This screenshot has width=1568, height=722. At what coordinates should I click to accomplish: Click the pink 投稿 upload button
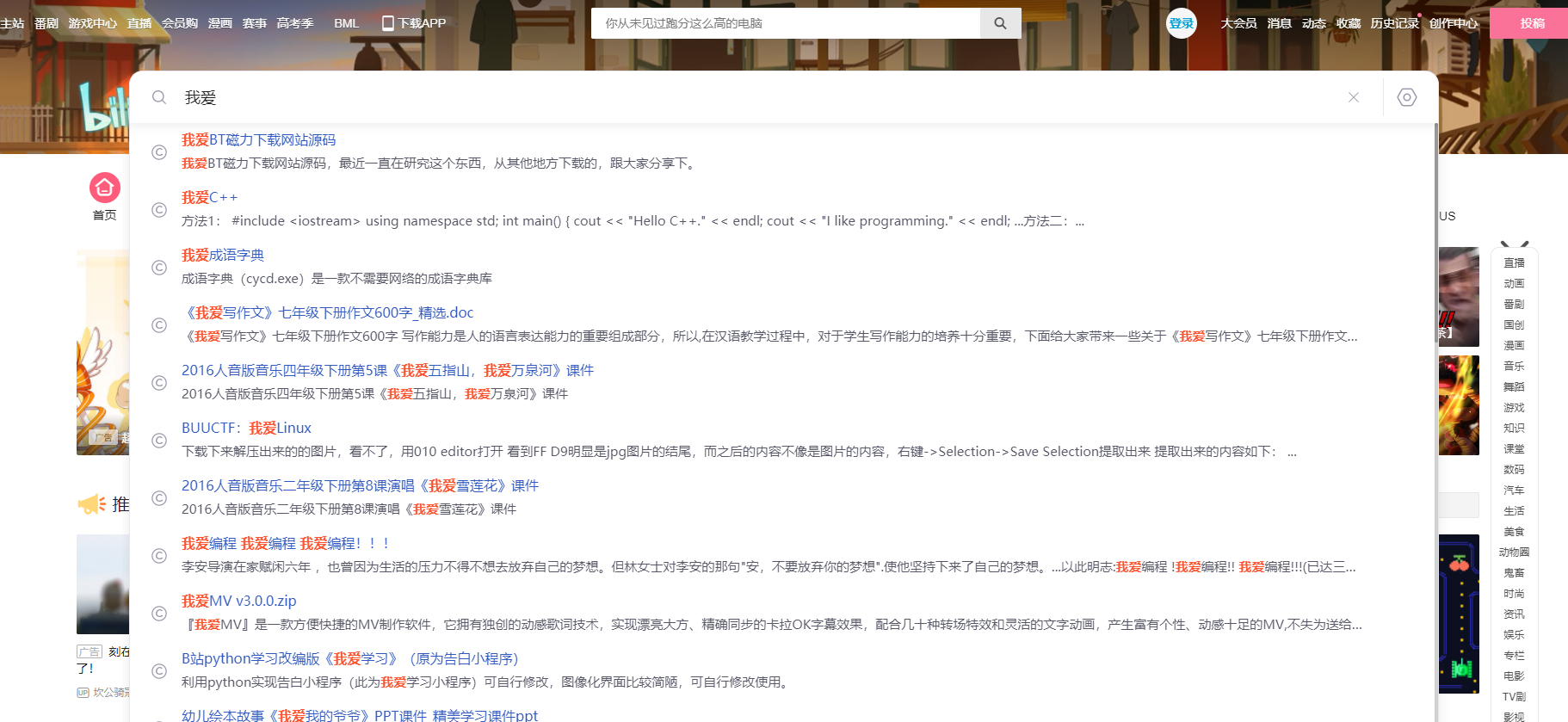1531,23
